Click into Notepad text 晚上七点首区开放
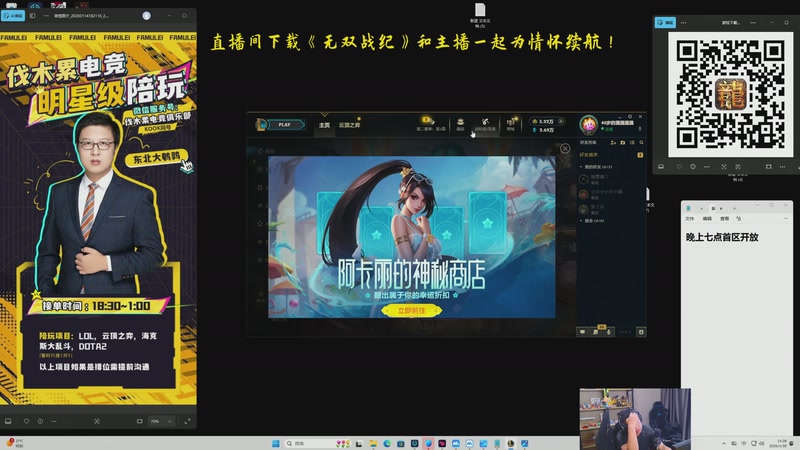The image size is (800, 450). pyautogui.click(x=722, y=237)
